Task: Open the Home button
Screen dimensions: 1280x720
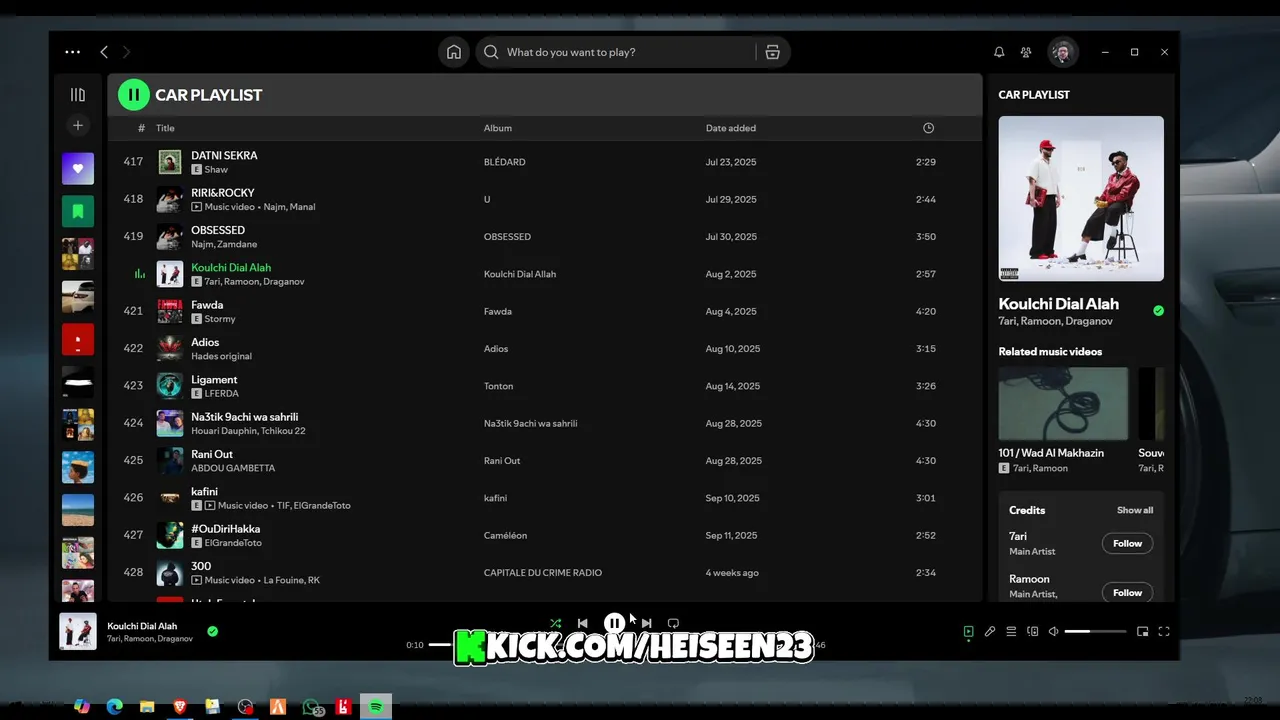Action: pyautogui.click(x=454, y=52)
